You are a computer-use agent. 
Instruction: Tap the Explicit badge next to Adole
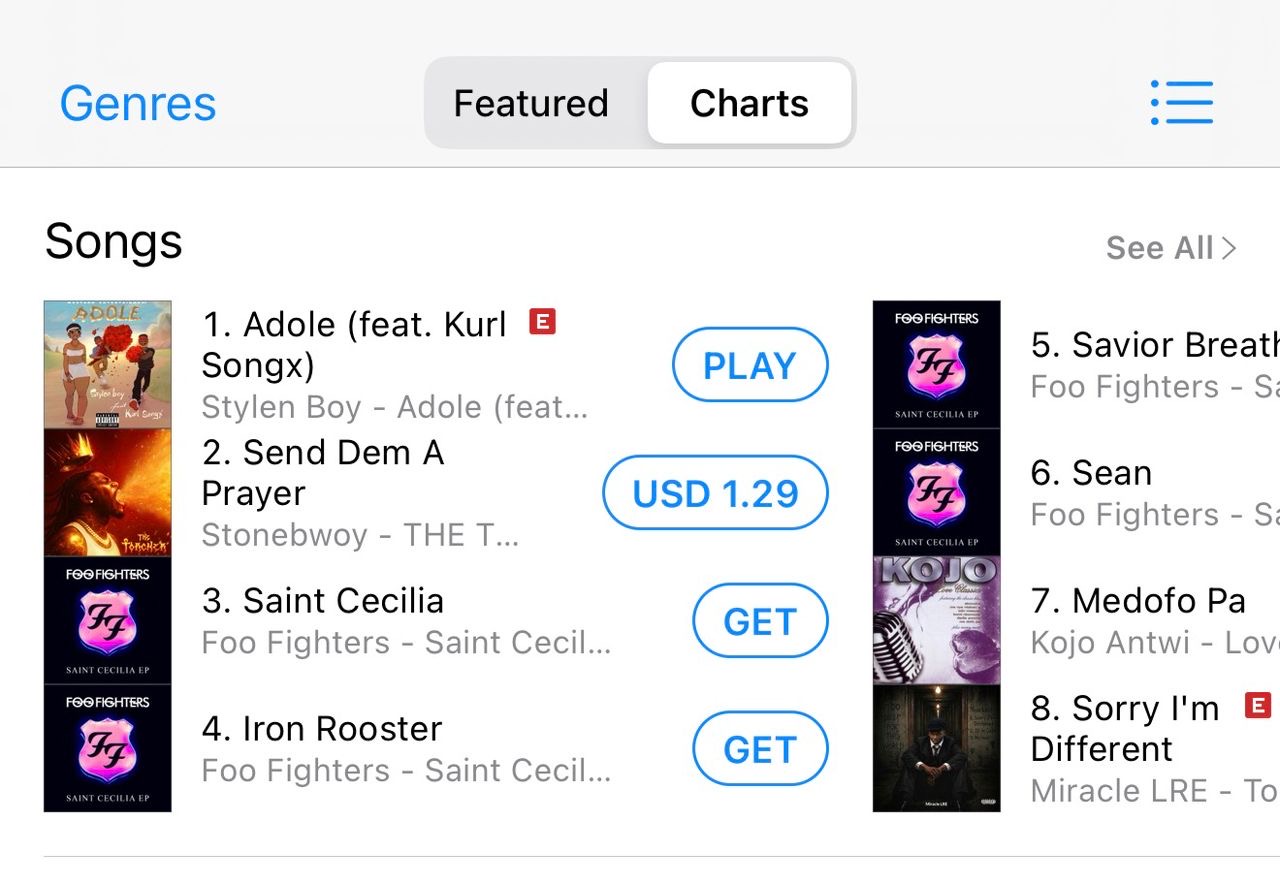[x=542, y=322]
